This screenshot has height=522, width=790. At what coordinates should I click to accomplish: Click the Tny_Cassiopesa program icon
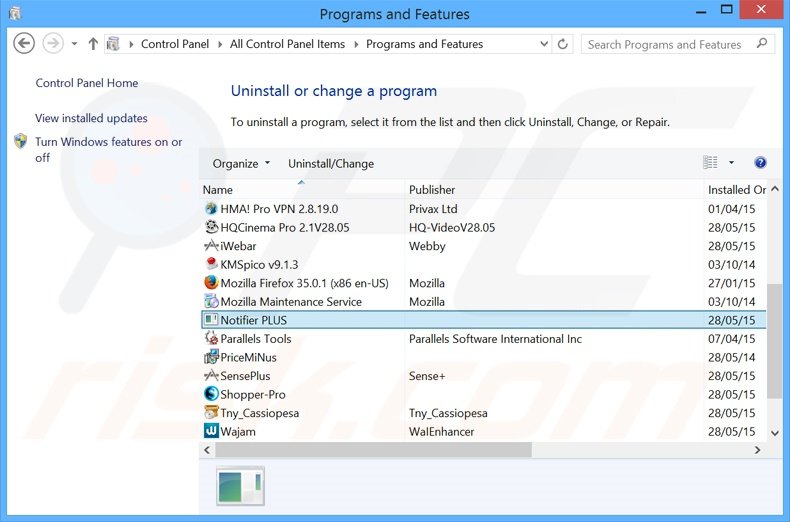(211, 413)
